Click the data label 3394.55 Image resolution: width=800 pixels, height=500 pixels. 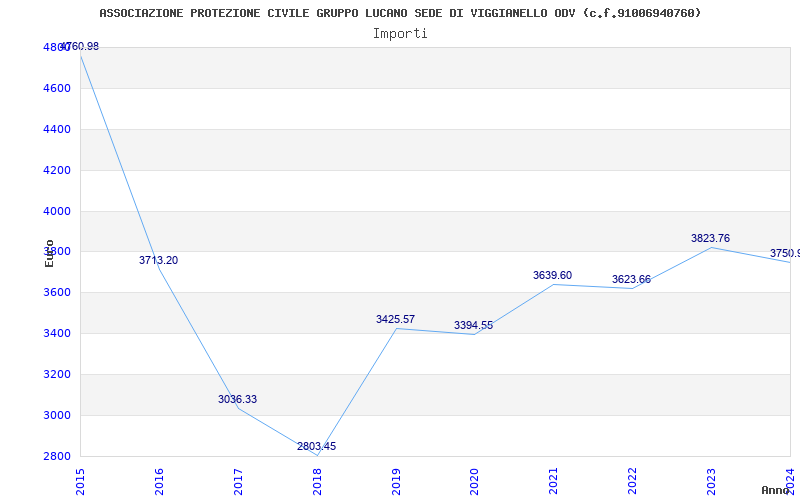coord(473,326)
